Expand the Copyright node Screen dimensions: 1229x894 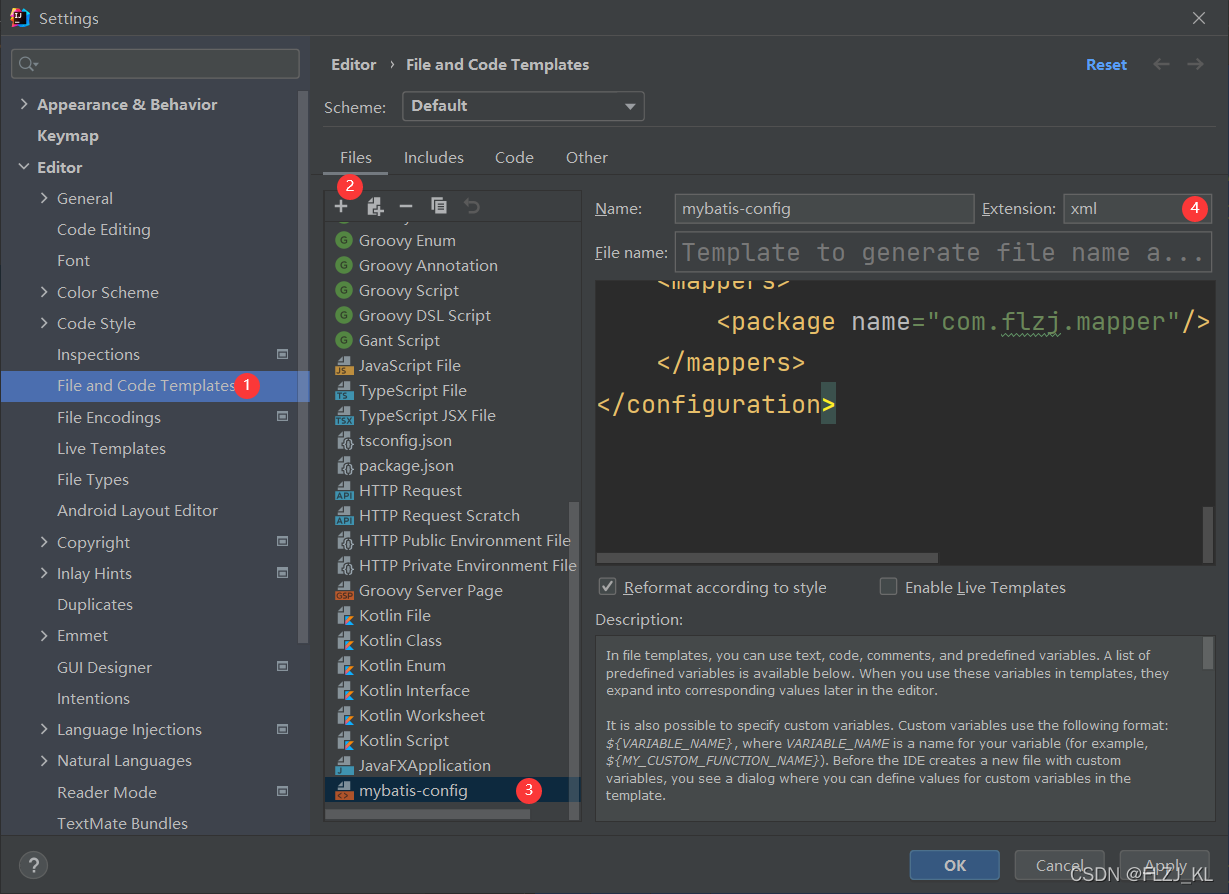(44, 542)
